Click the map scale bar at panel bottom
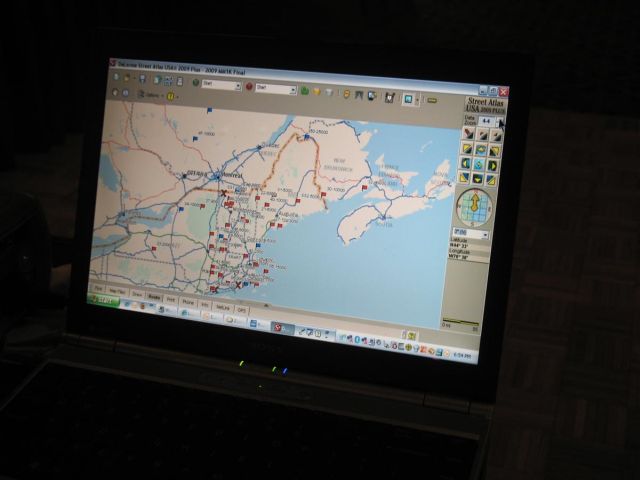Image resolution: width=640 pixels, height=480 pixels. click(460, 322)
